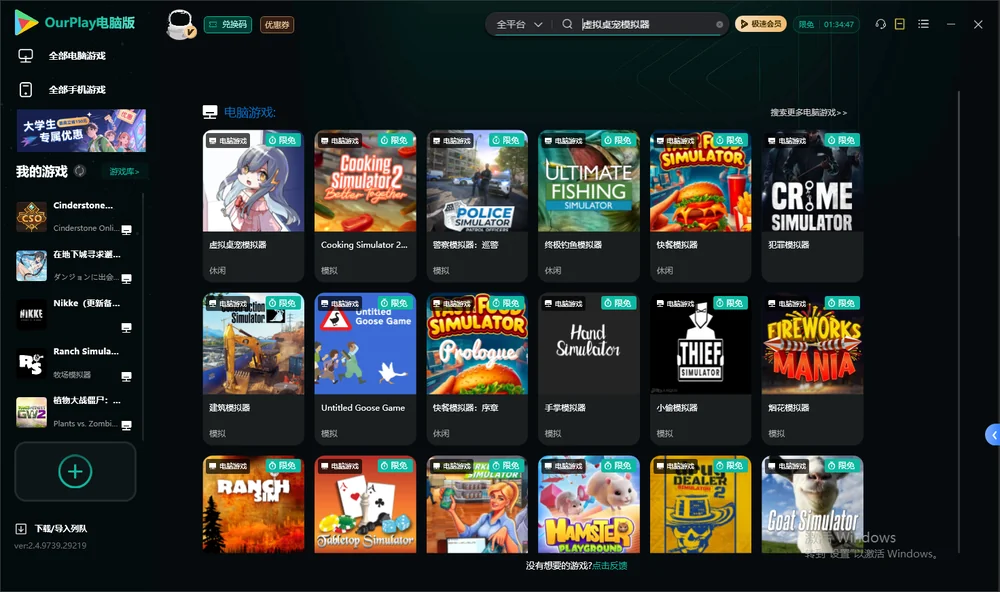Open Crime Simulator 犯罪模拟器 card
This screenshot has height=592, width=1000.
click(x=812, y=205)
